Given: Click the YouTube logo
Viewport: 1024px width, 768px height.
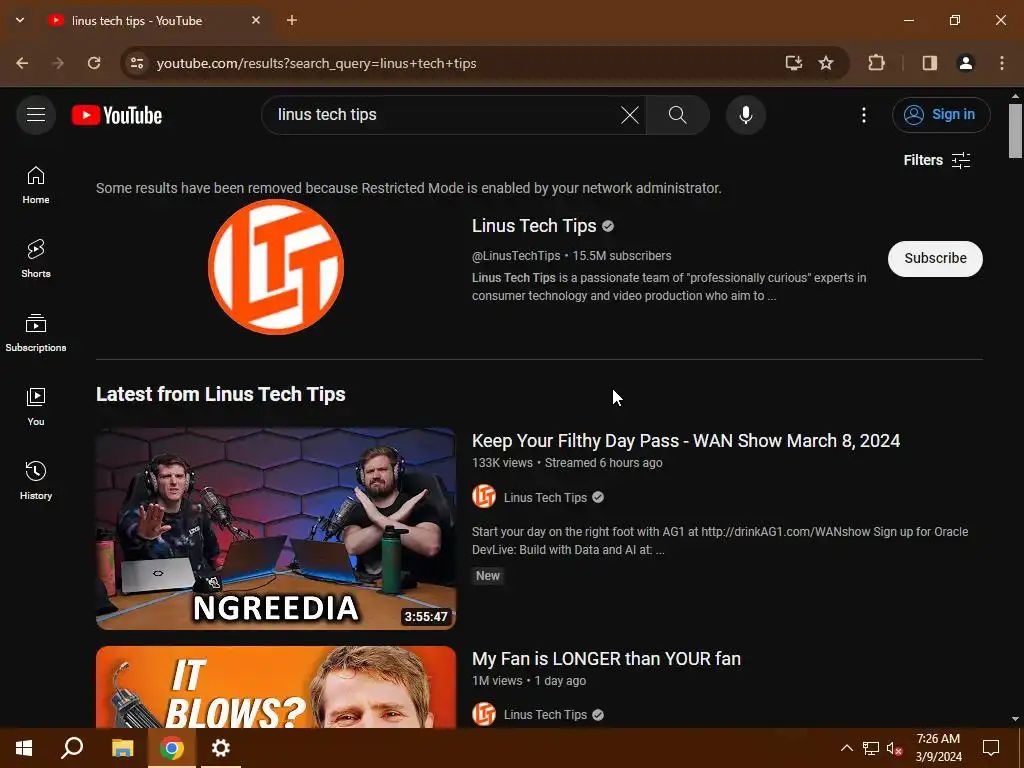Looking at the screenshot, I should click(117, 115).
